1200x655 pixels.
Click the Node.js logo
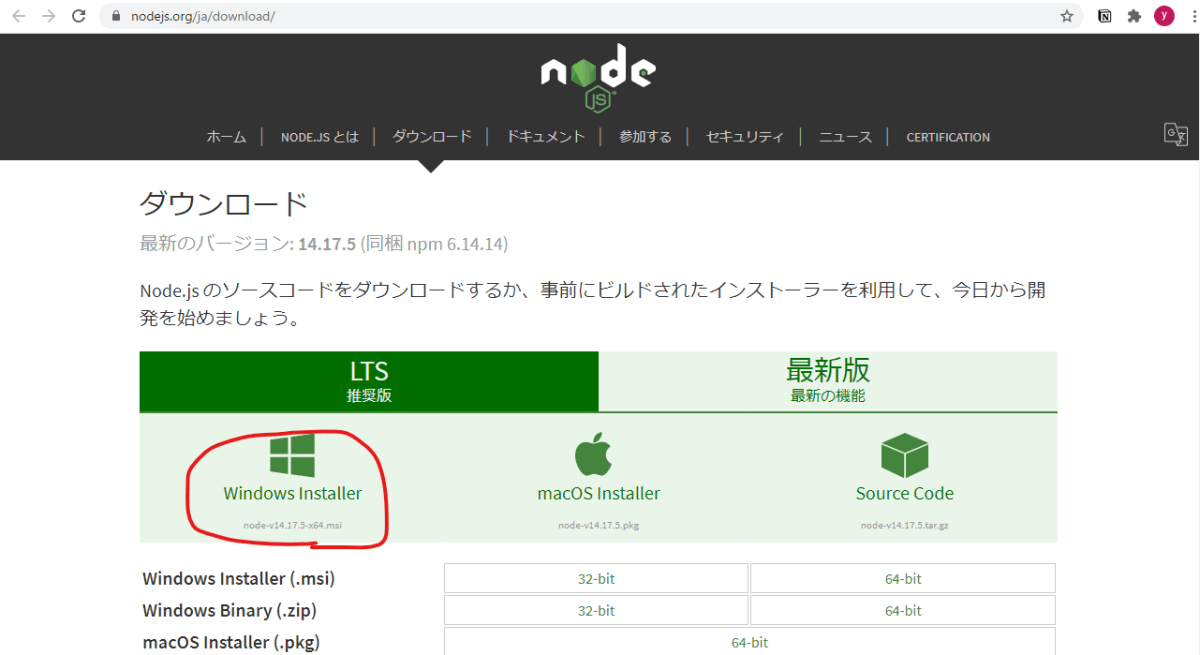click(598, 78)
